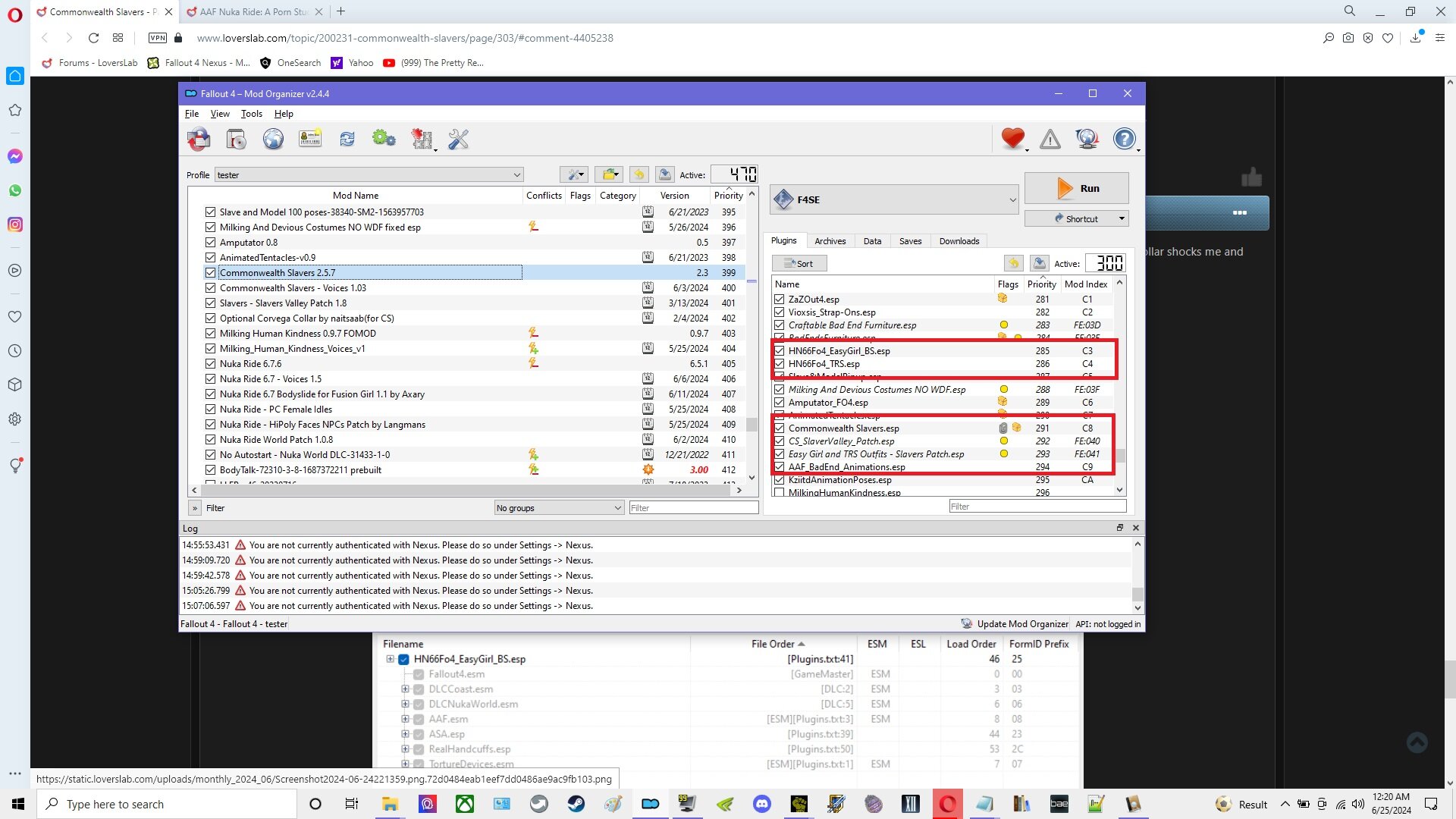Click the Opera address bar URL
1456x819 pixels.
[x=405, y=38]
